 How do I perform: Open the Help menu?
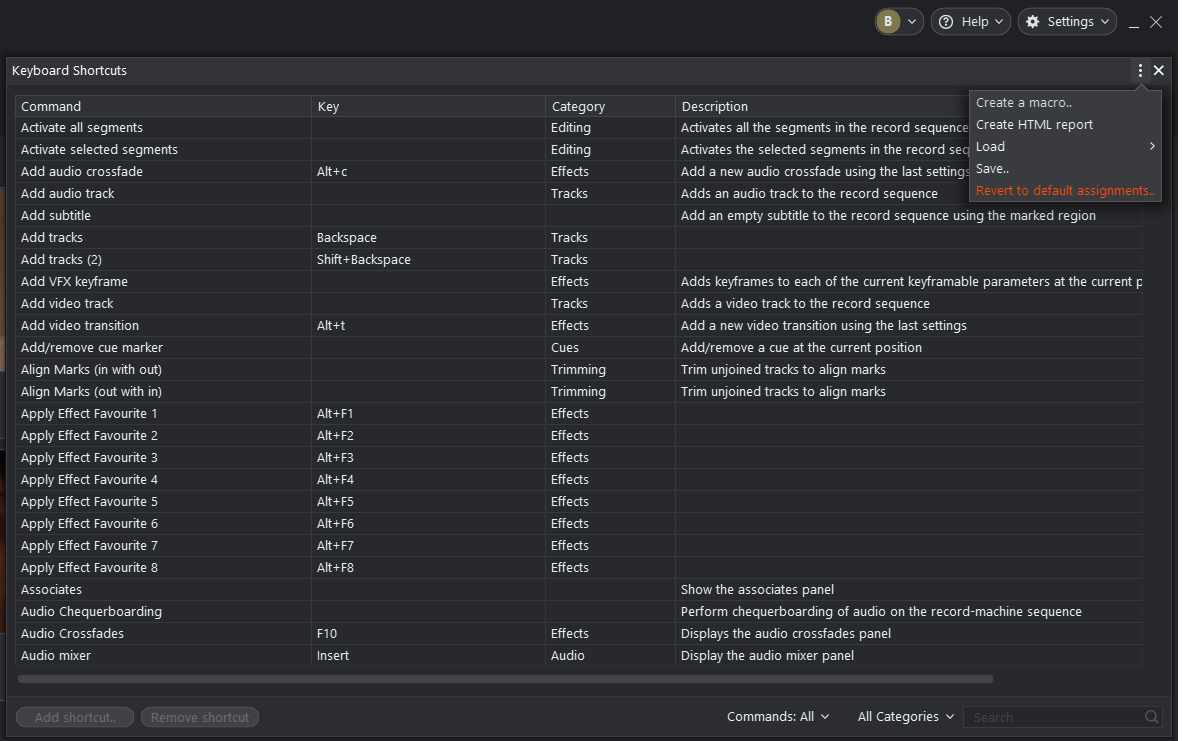tap(970, 22)
